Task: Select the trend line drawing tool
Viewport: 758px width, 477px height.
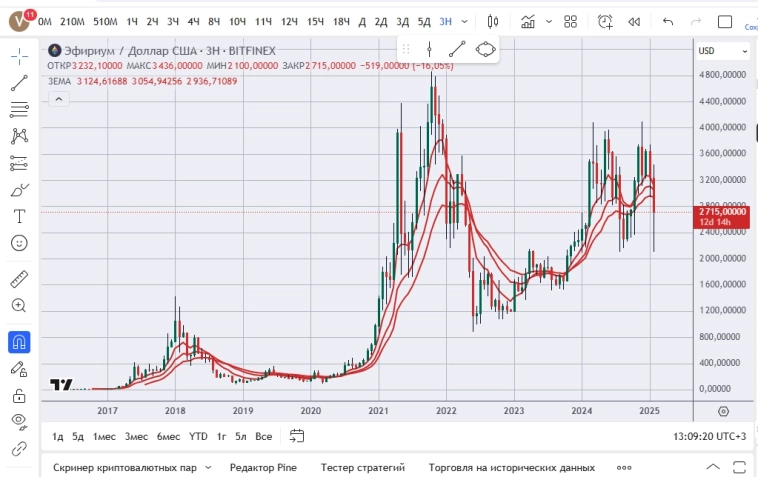Action: pos(19,83)
